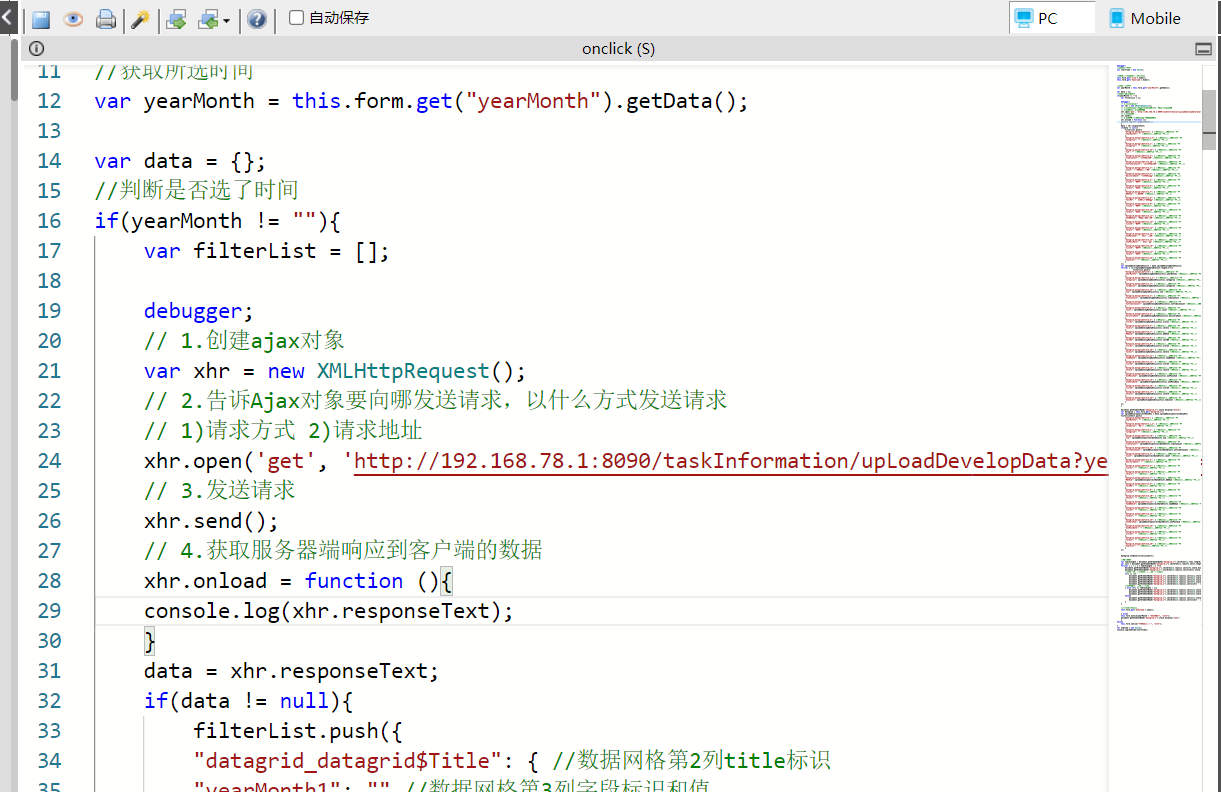
Task: Click the magic wand icon
Action: coord(141,19)
